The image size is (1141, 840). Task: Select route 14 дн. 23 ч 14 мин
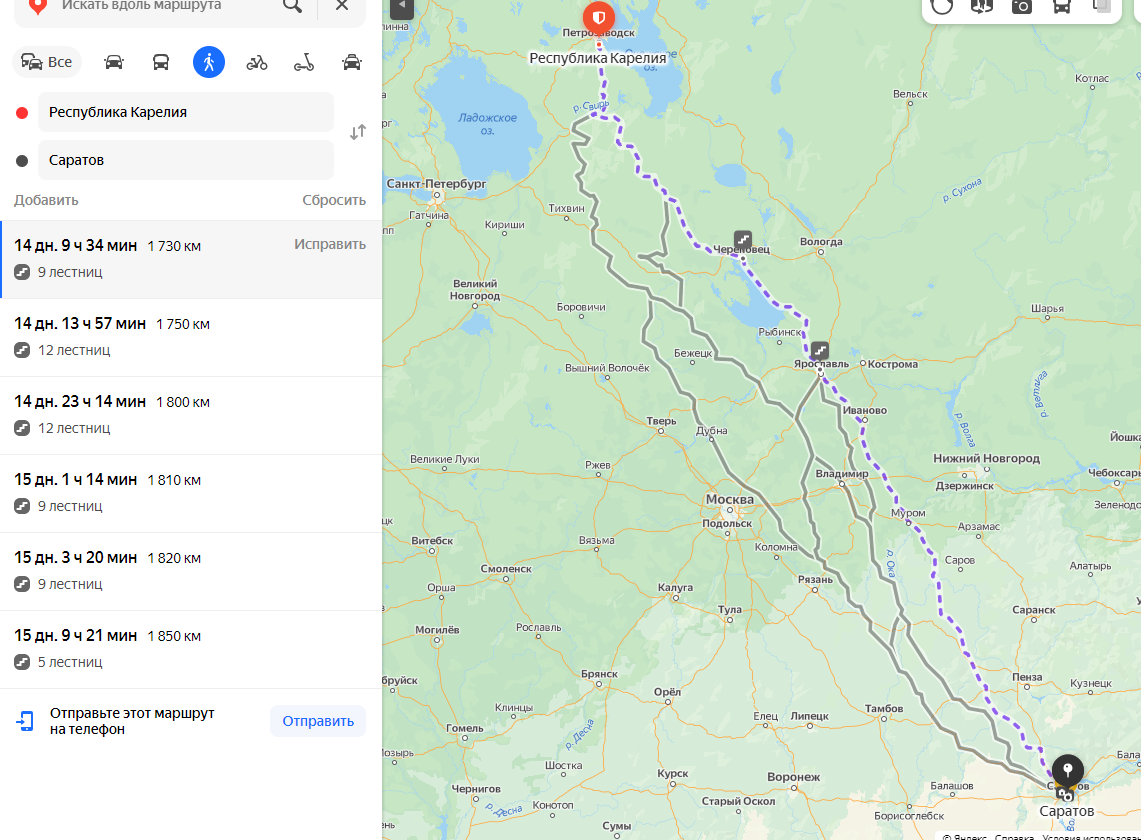pyautogui.click(x=191, y=416)
